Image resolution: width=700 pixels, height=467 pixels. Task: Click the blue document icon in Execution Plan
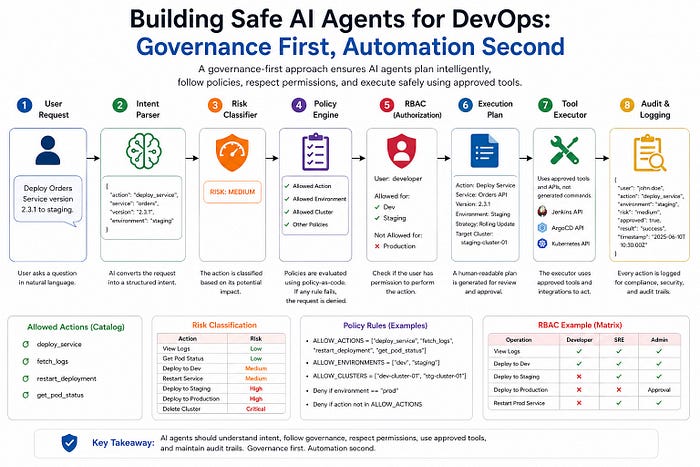click(484, 151)
